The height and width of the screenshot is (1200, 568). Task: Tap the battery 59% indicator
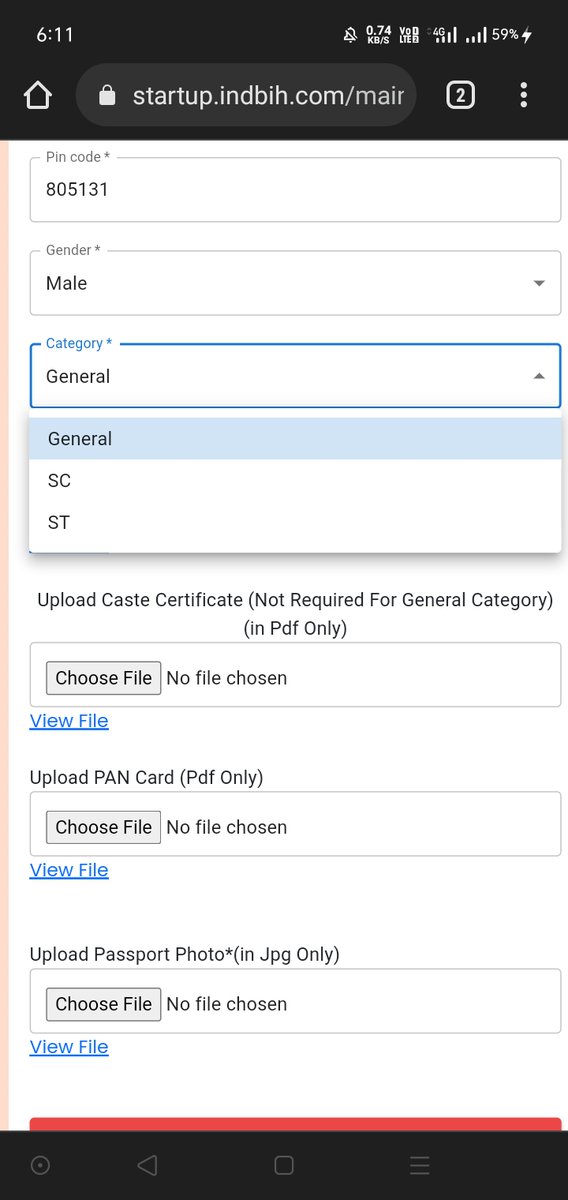click(x=512, y=34)
